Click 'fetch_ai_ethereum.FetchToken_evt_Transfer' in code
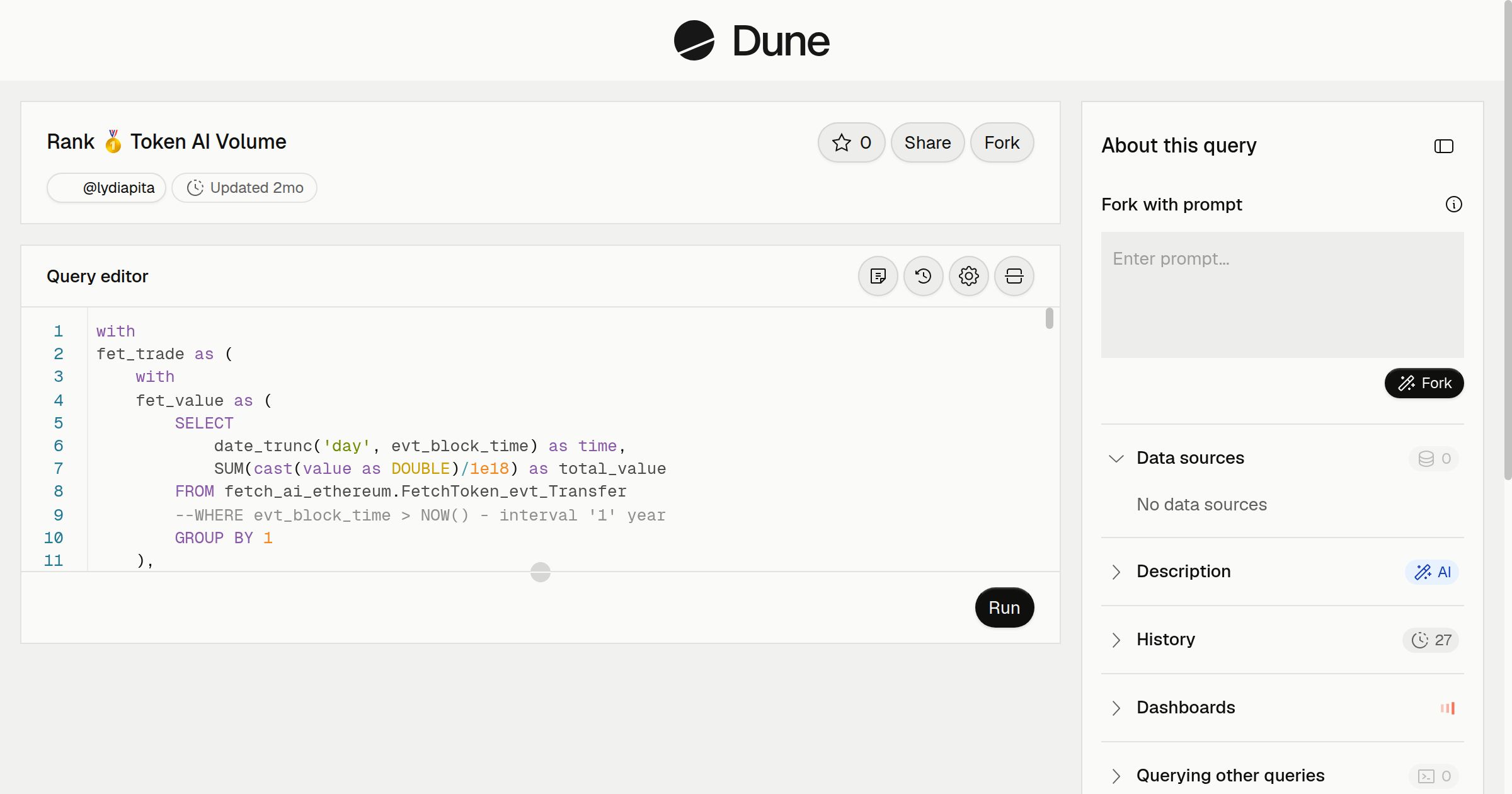This screenshot has height=794, width=1512. [425, 492]
